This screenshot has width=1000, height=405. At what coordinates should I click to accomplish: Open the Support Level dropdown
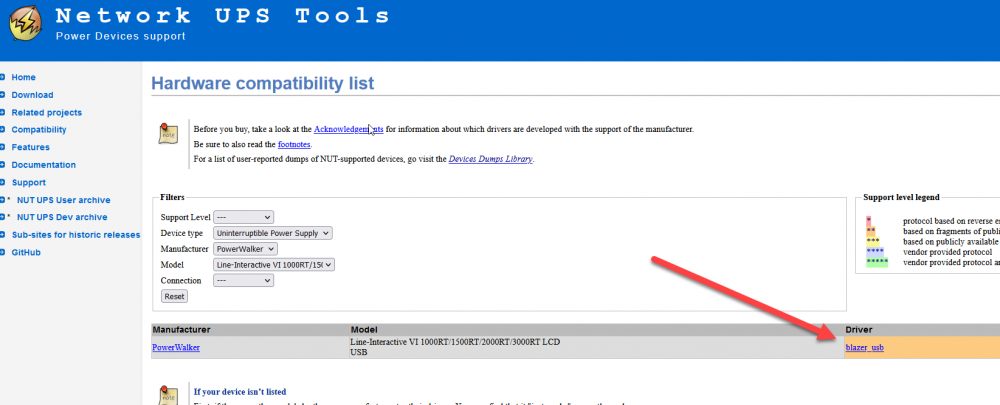(x=243, y=217)
